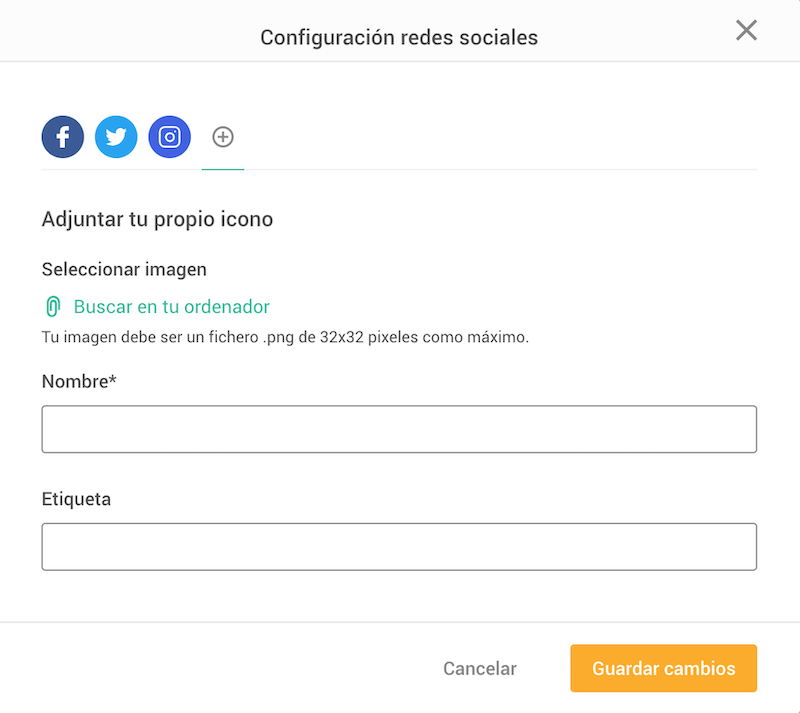Click the plus icon to add network
The image size is (800, 713).
point(223,137)
